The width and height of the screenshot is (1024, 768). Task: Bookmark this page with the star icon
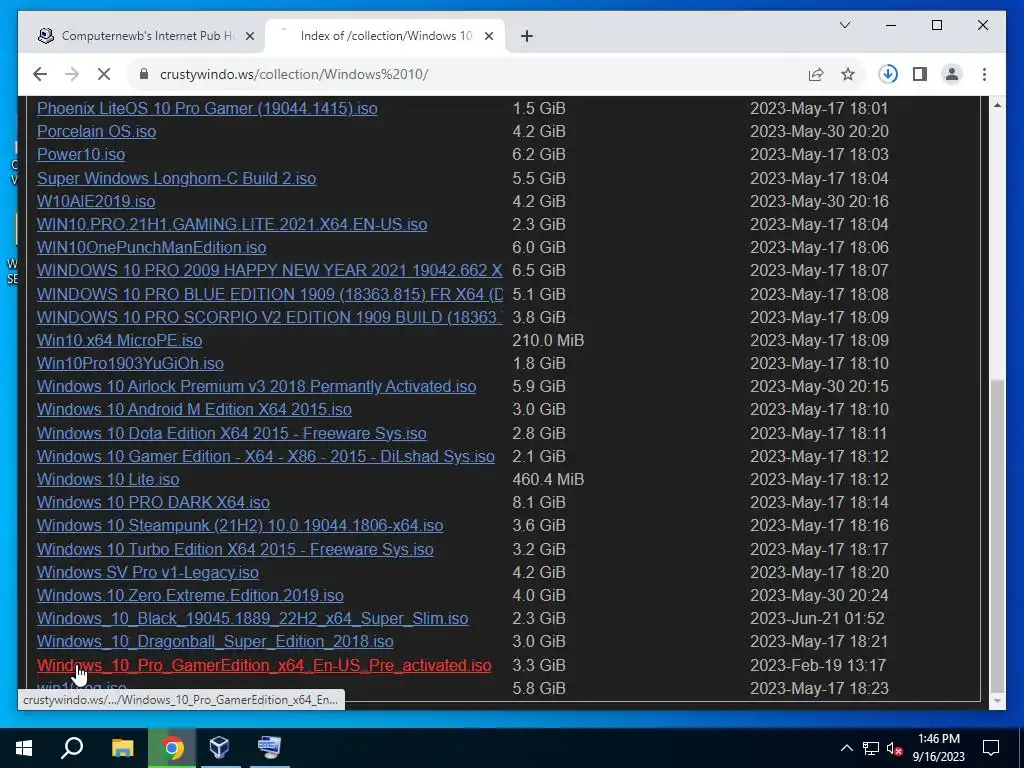point(848,74)
